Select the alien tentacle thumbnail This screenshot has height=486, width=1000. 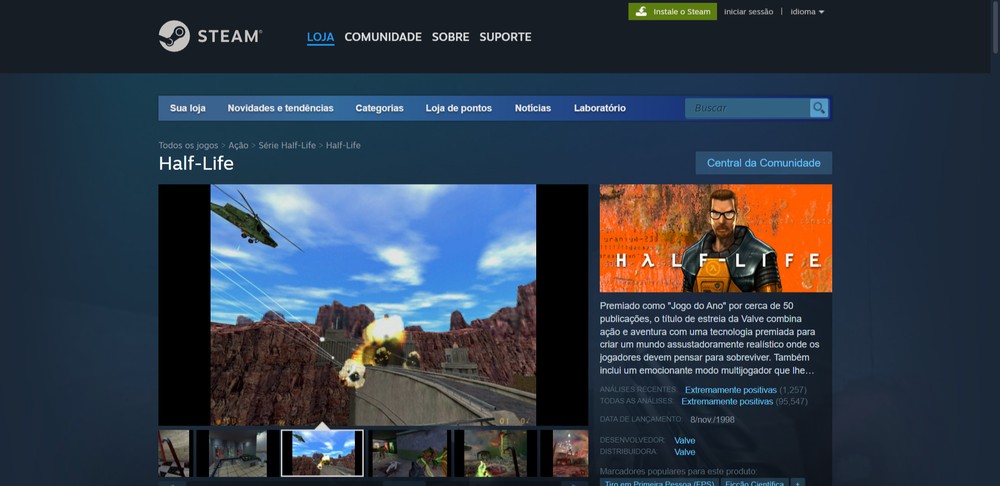[x=495, y=453]
